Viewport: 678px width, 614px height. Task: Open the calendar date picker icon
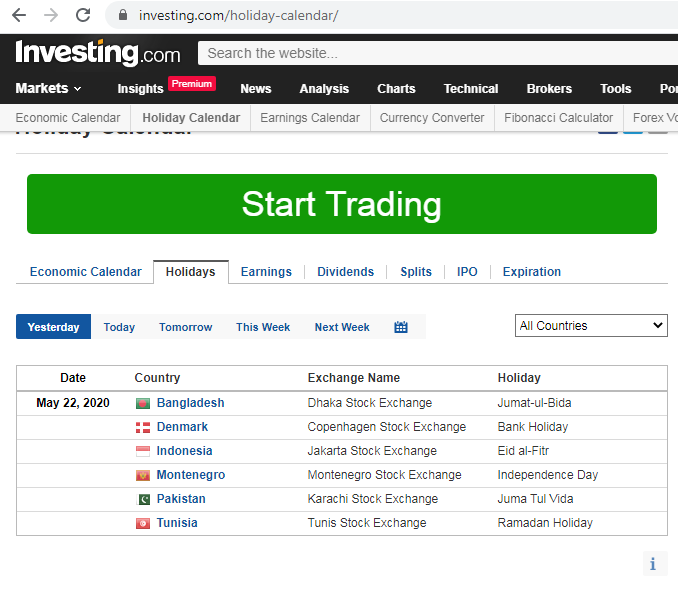tap(401, 327)
